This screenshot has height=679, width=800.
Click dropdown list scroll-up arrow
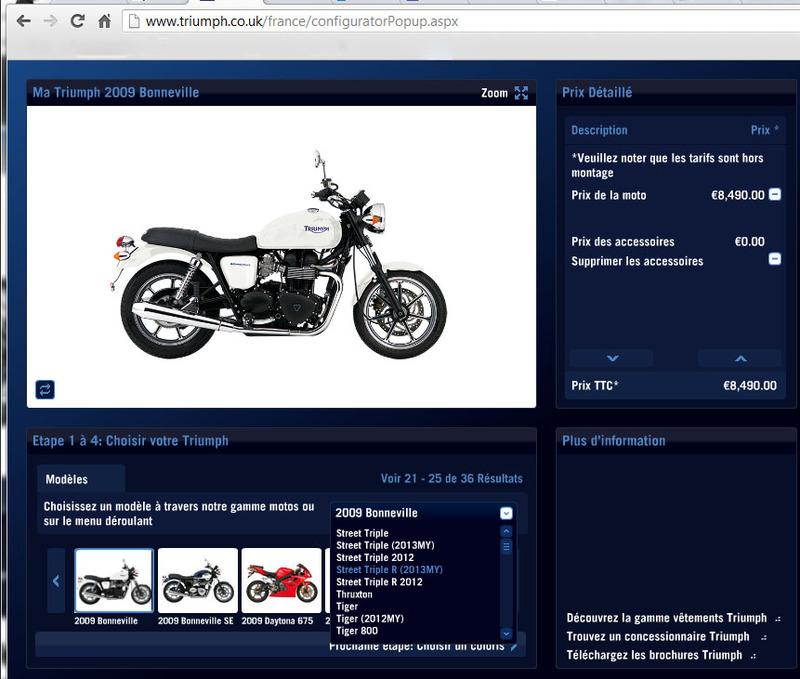[x=506, y=532]
